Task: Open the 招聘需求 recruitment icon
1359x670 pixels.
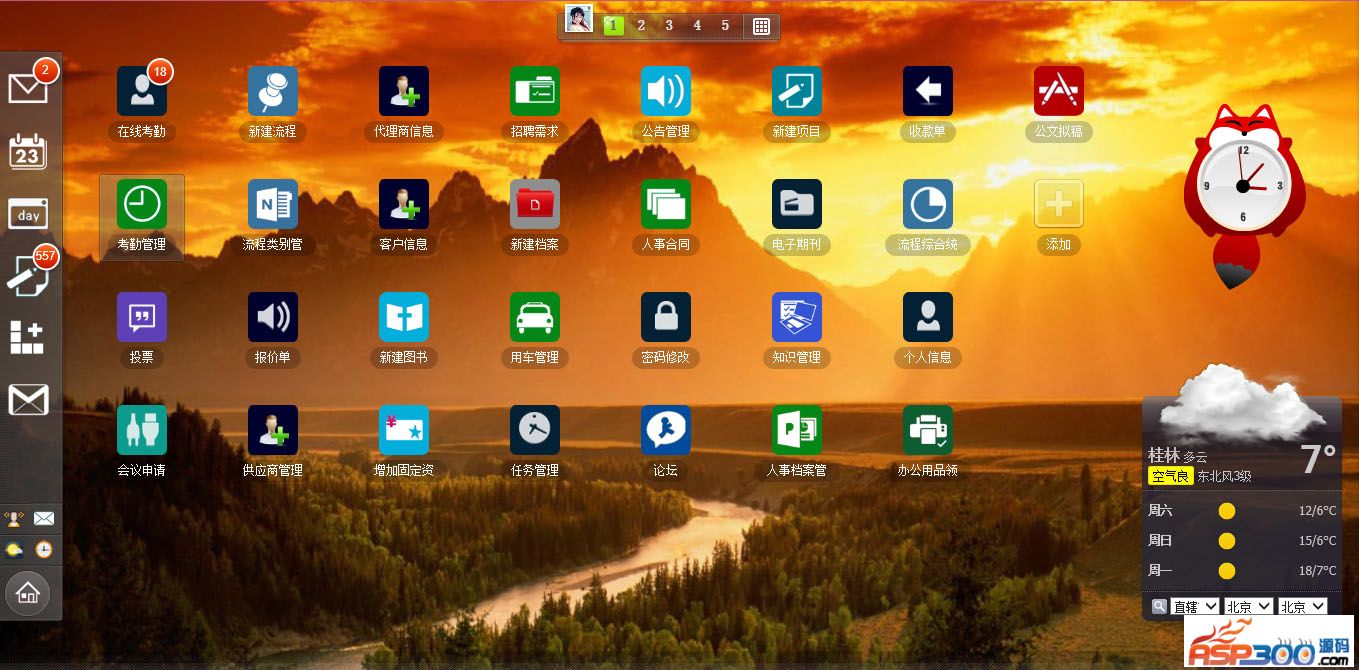Action: pos(535,91)
